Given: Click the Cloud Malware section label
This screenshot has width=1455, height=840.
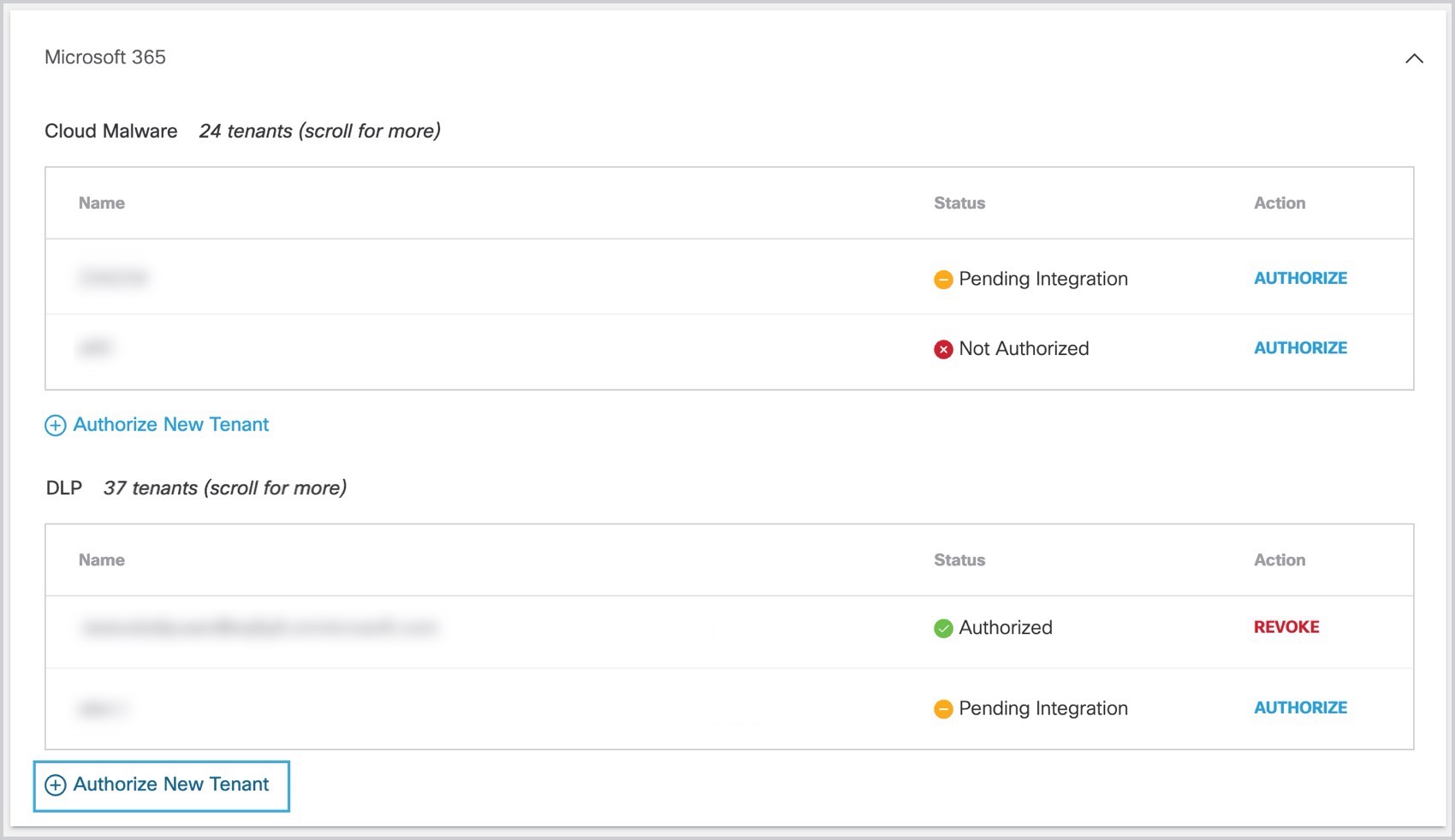Looking at the screenshot, I should [x=111, y=131].
